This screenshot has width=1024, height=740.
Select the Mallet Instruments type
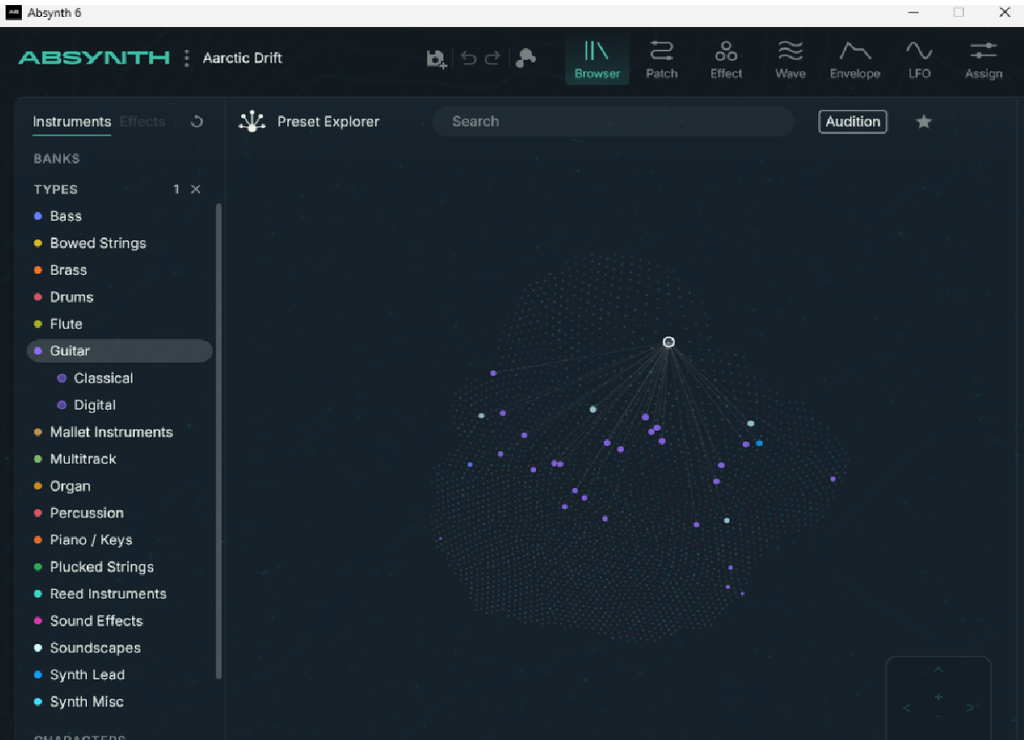[x=120, y=432]
